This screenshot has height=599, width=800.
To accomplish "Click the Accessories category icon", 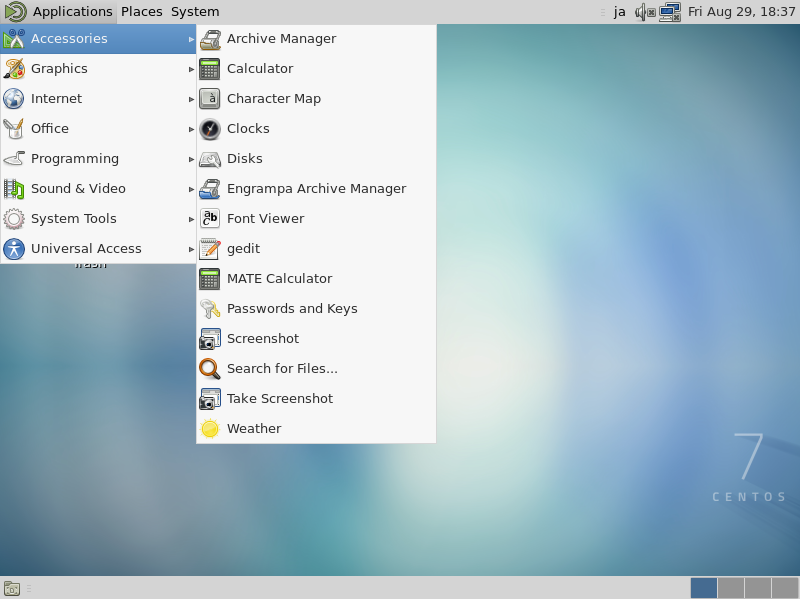I will click(x=14, y=39).
